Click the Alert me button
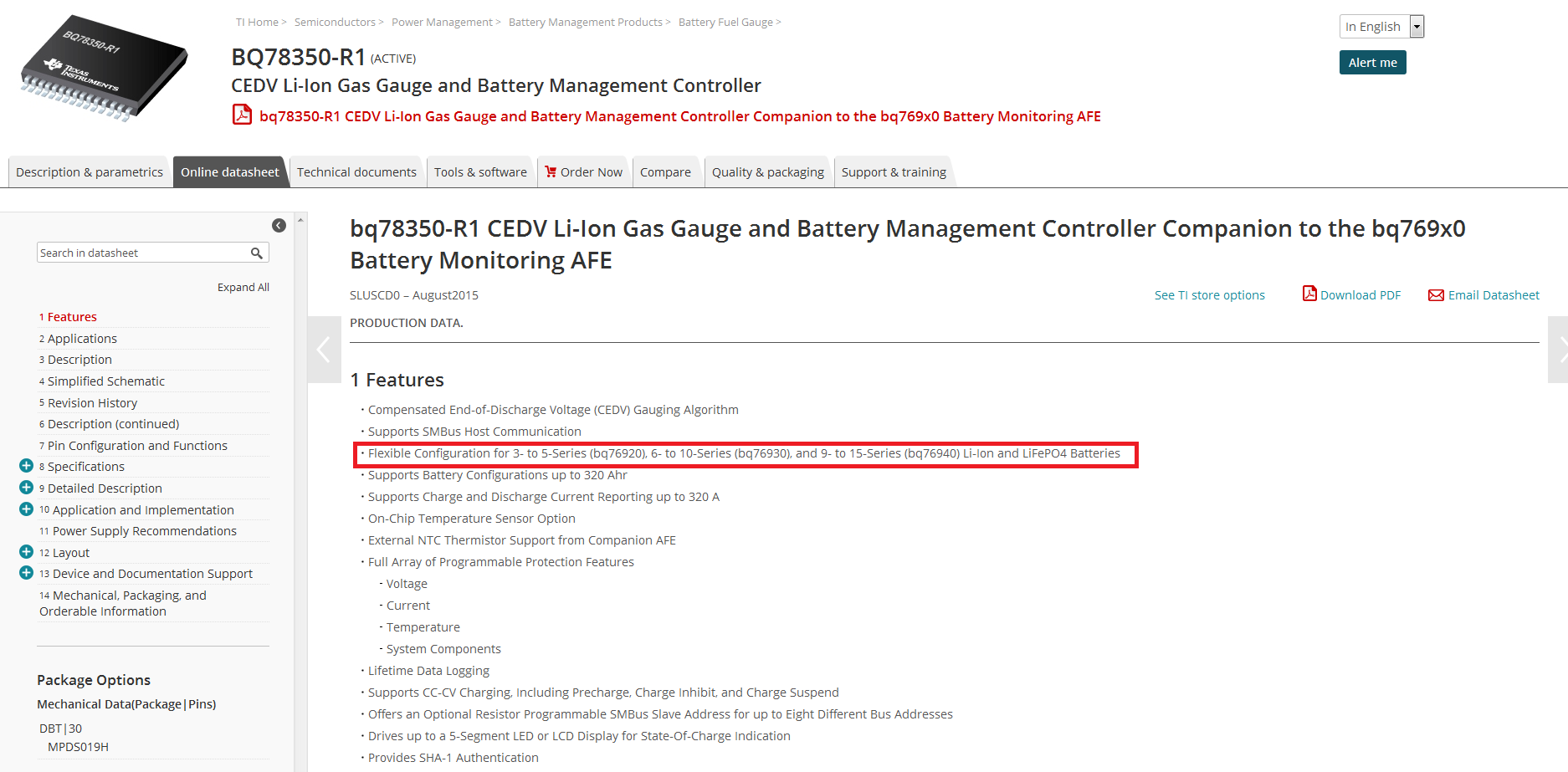Viewport: 1568px width, 772px height. pyautogui.click(x=1372, y=63)
